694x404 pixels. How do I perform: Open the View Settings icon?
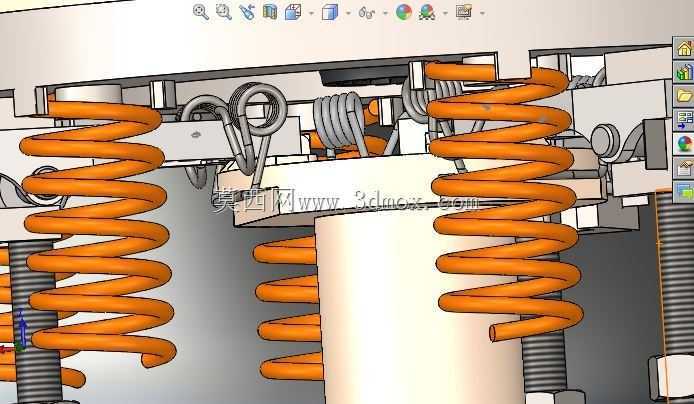click(x=464, y=12)
